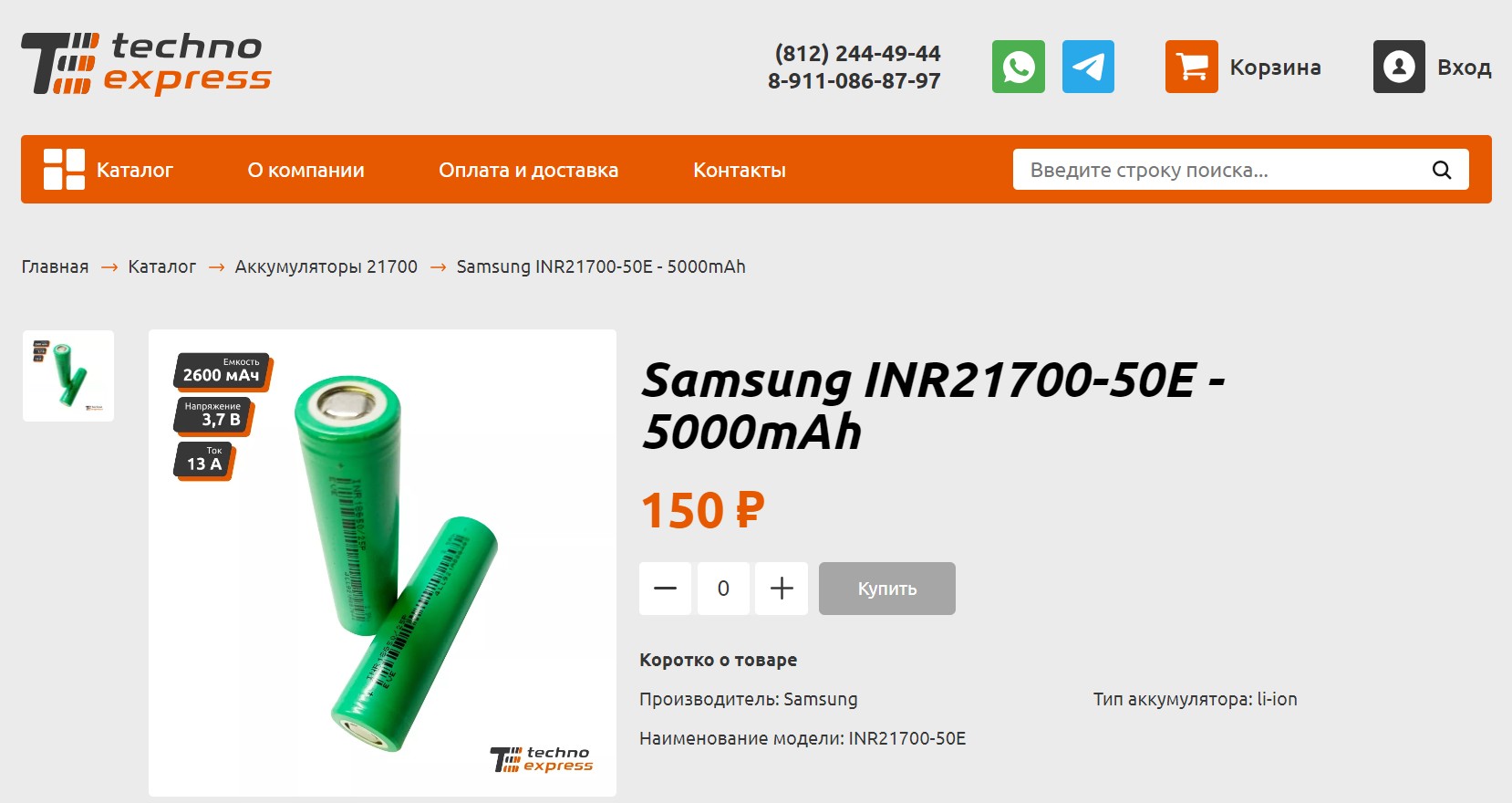This screenshot has width=1512, height=803.
Task: Go to Контакты page
Action: coord(739,170)
